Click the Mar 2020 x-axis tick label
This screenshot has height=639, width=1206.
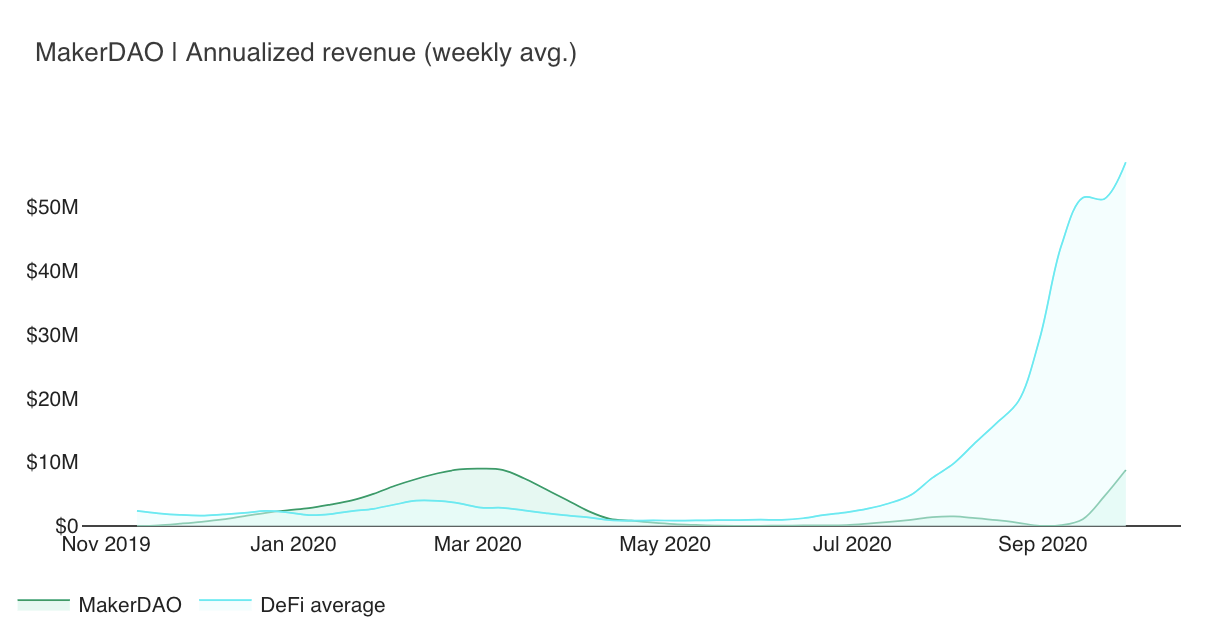point(478,545)
